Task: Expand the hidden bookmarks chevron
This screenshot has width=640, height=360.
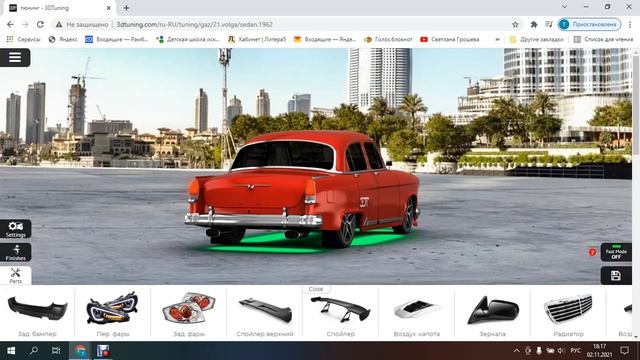Action: 497,40
